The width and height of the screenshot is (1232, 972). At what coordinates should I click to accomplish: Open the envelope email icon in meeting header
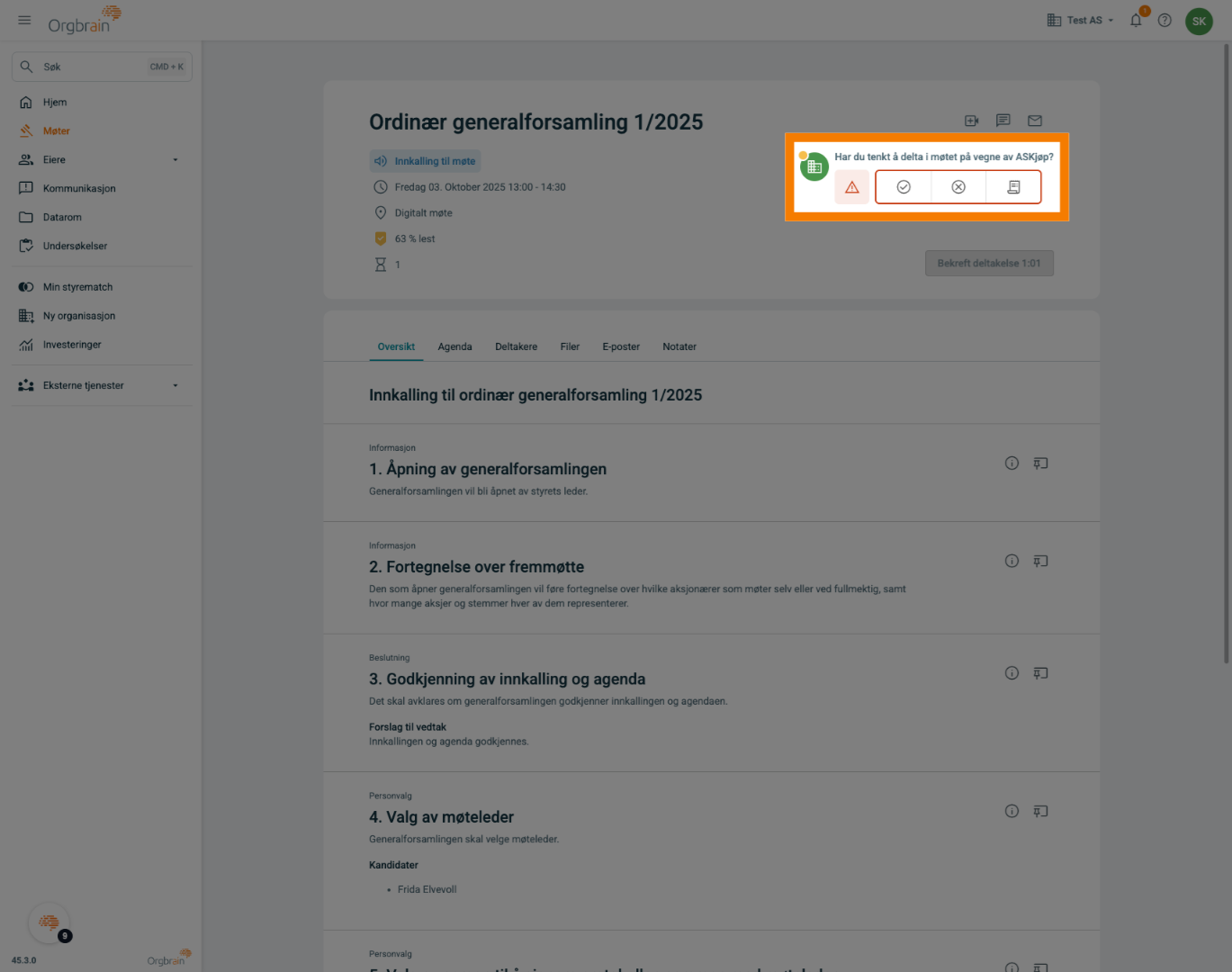[x=1035, y=121]
